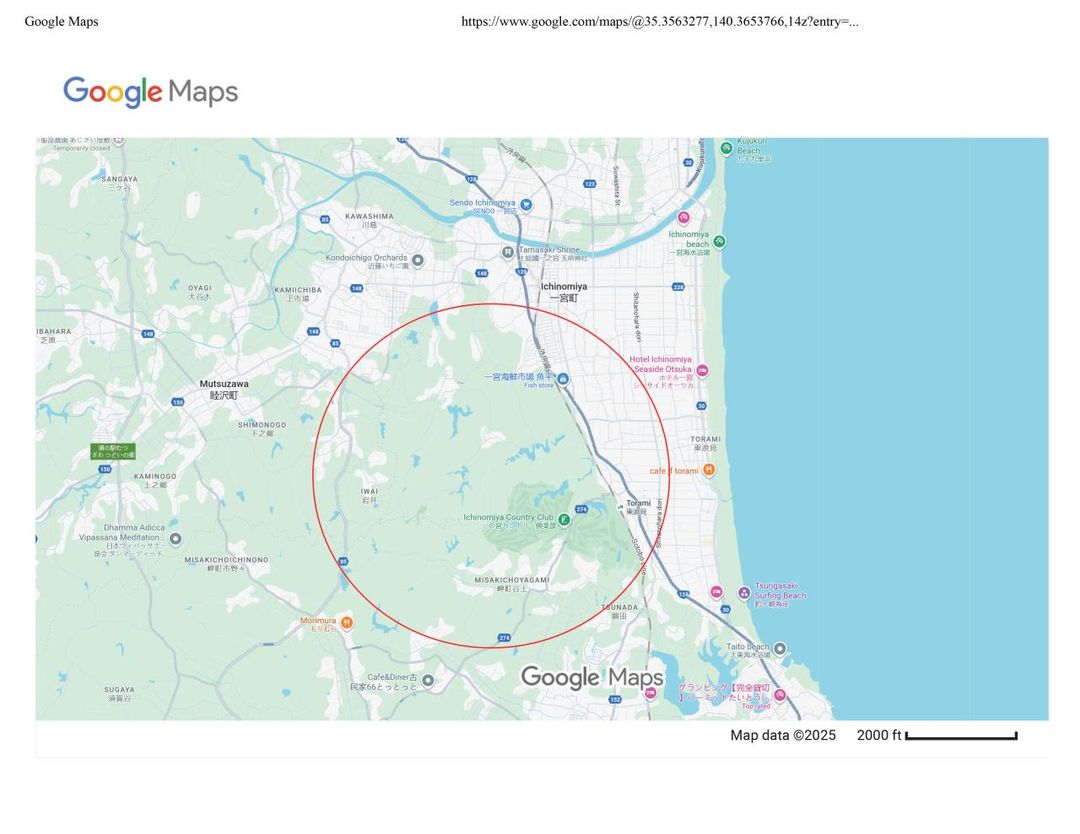Click the 'SUGAYA' area label
Image resolution: width=1080 pixels, height=834 pixels.
[119, 689]
